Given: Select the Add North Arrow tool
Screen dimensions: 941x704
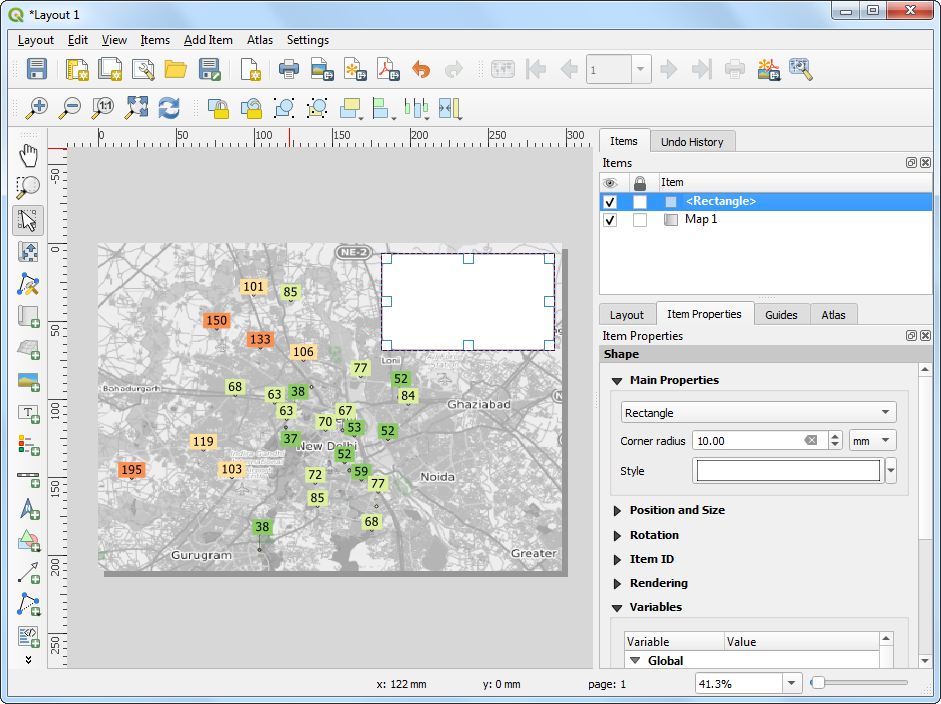Looking at the screenshot, I should click(x=29, y=508).
